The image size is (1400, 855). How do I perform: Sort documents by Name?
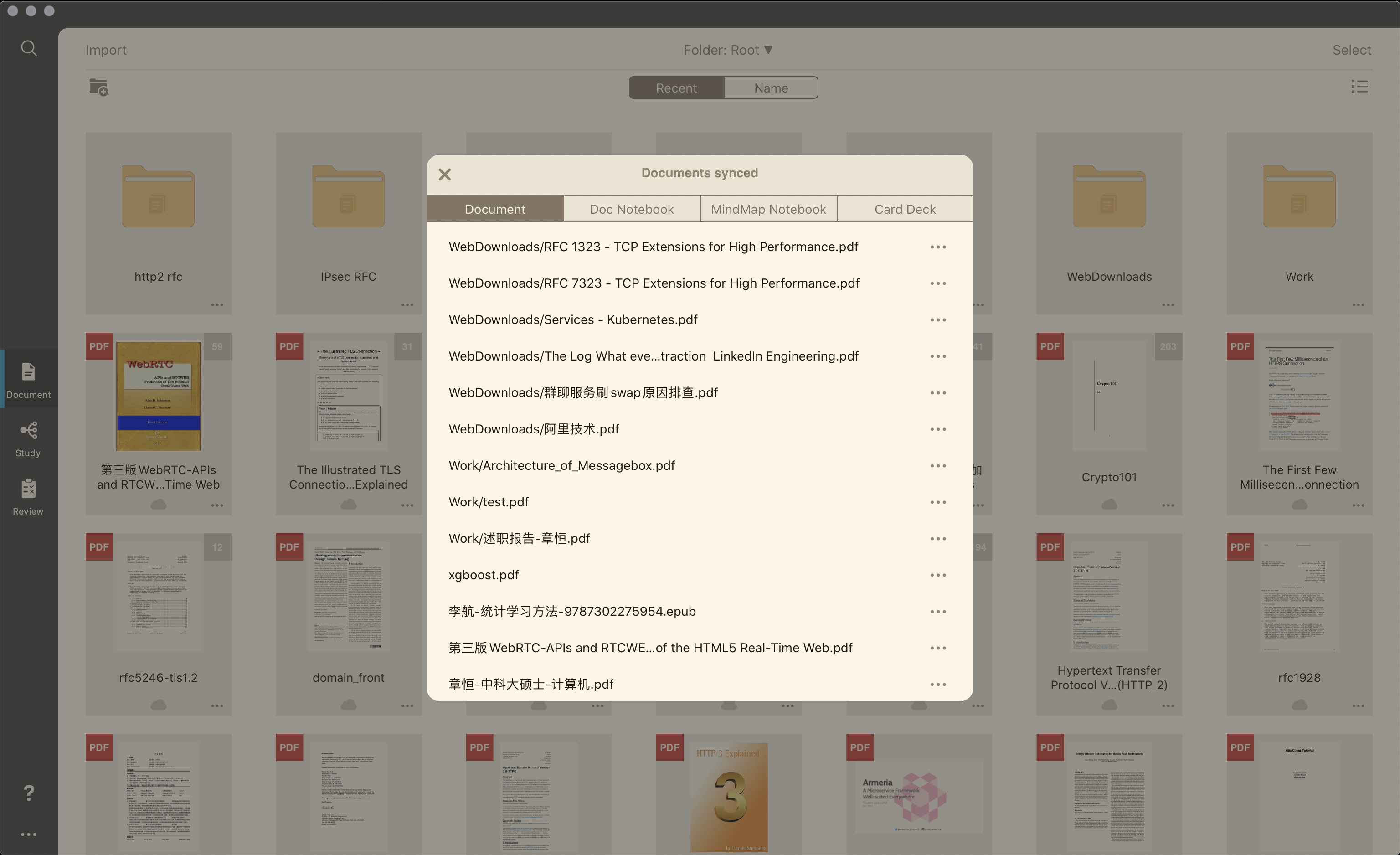click(x=771, y=88)
